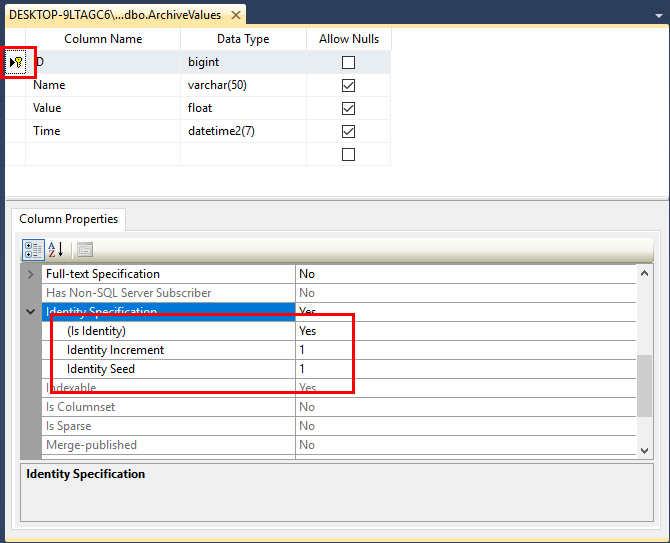
Task: Click the property grid scroll down arrow
Action: point(645,451)
